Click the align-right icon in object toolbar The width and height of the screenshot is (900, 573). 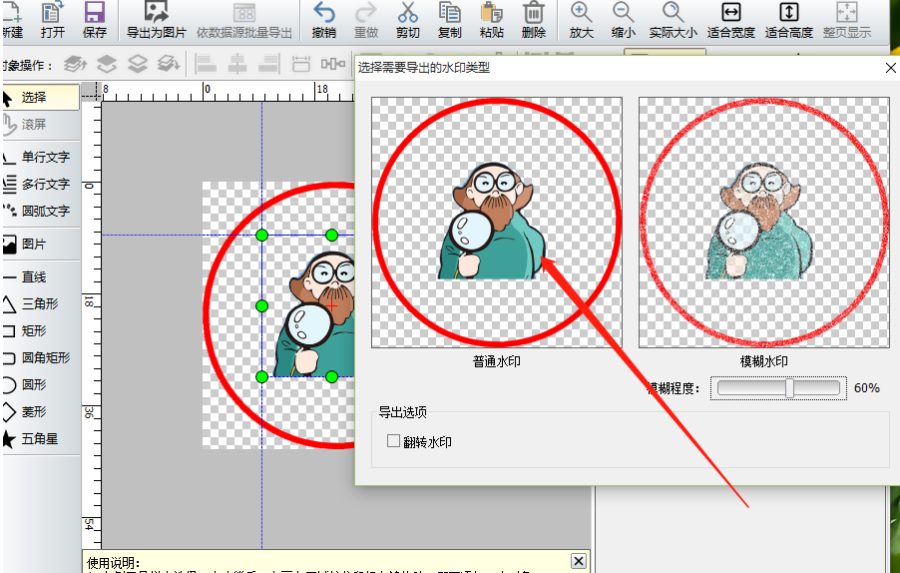tap(268, 64)
